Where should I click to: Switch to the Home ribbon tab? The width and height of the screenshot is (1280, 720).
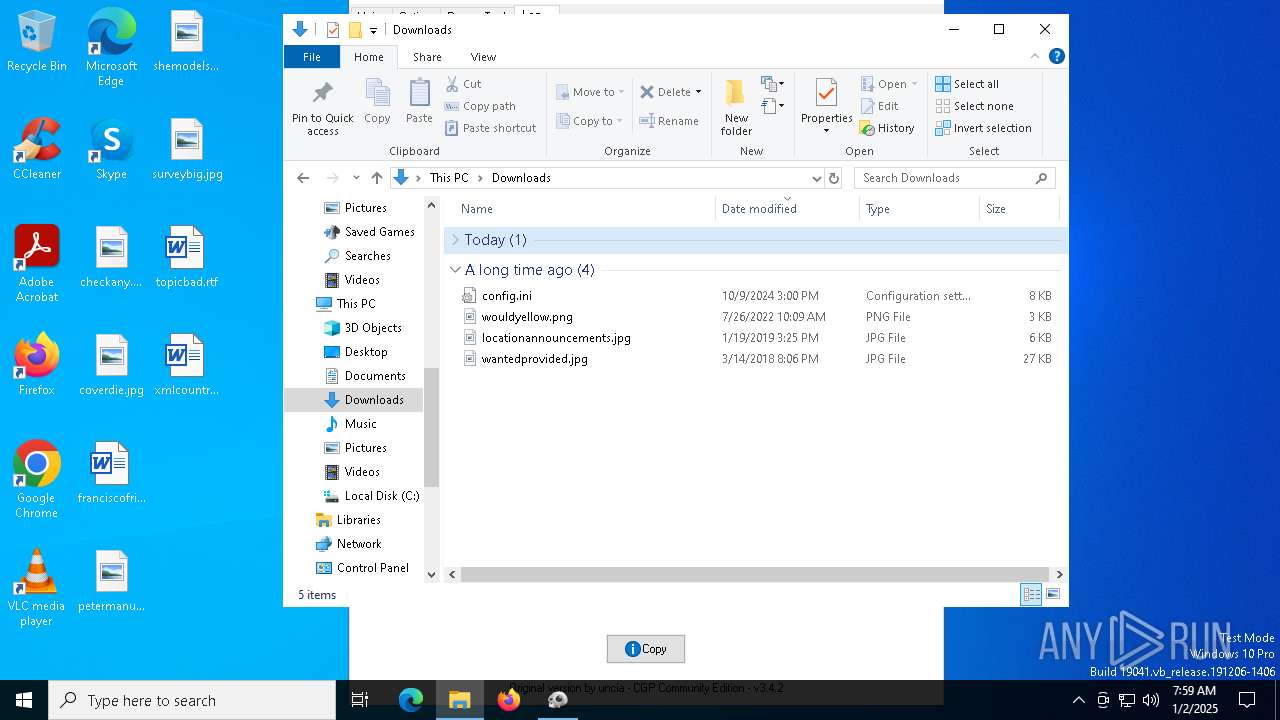point(368,57)
